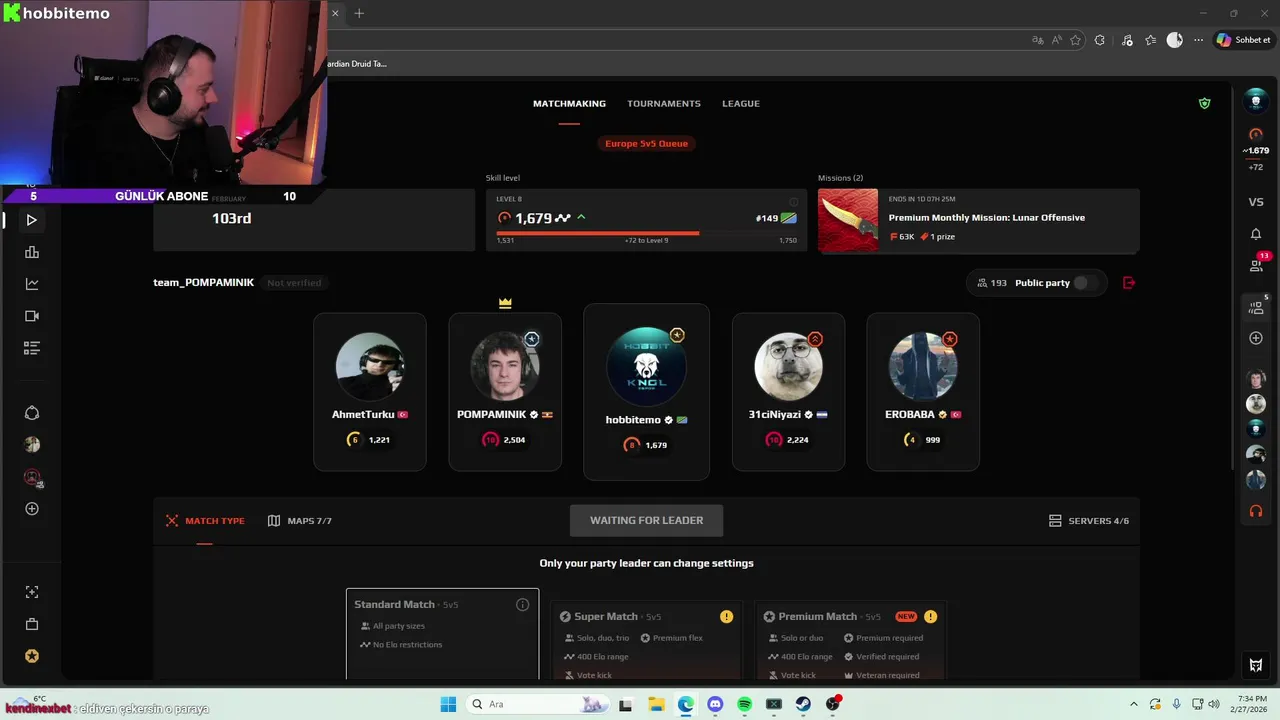Click the 103rd ranking card
The height and width of the screenshot is (720, 1280).
coord(314,220)
